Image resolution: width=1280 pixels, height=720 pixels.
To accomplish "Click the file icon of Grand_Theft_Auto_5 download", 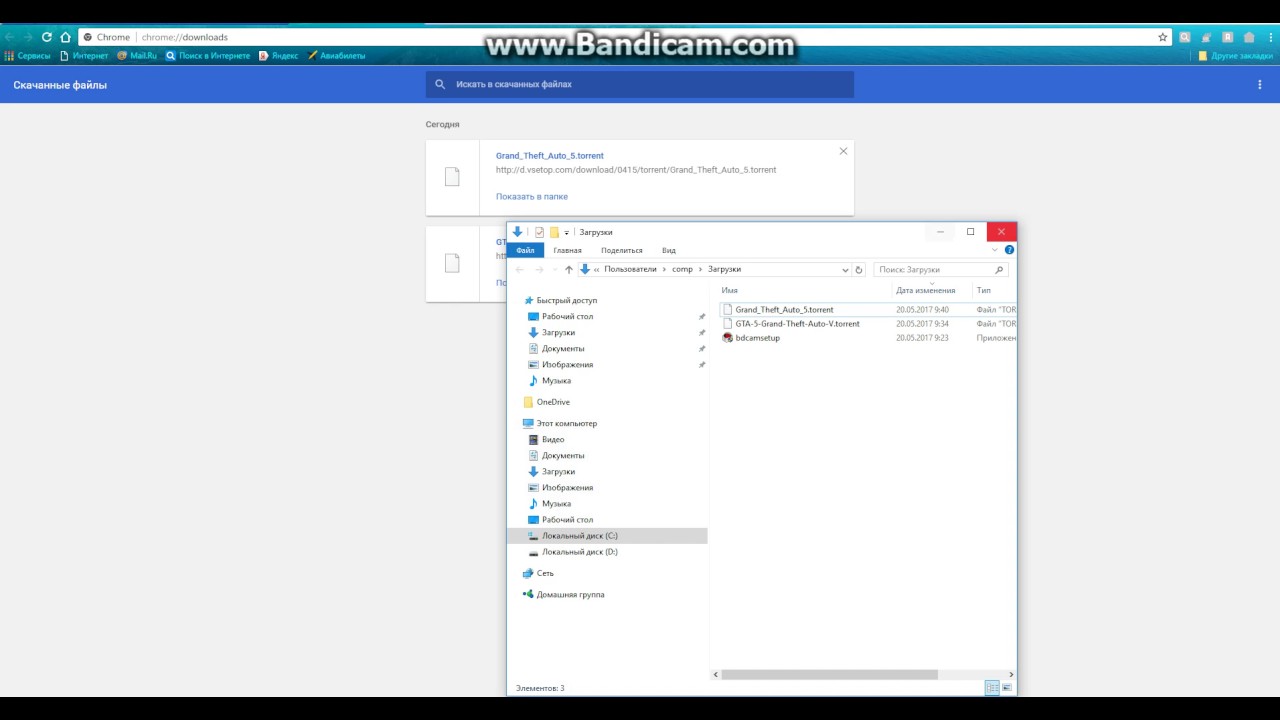I will click(452, 177).
